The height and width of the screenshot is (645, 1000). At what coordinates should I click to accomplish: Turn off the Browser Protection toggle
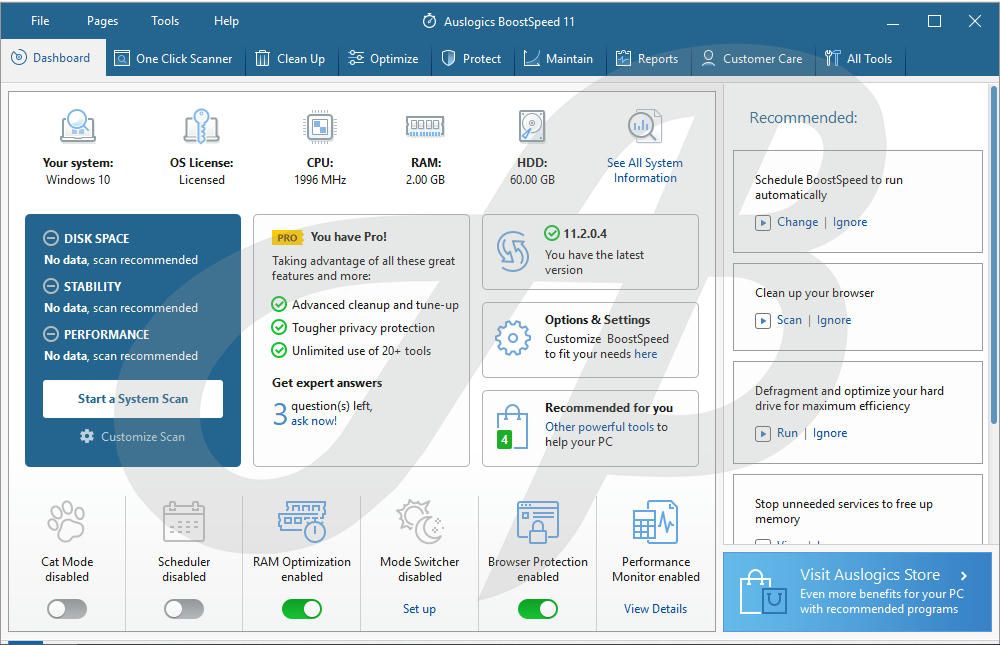pos(538,609)
